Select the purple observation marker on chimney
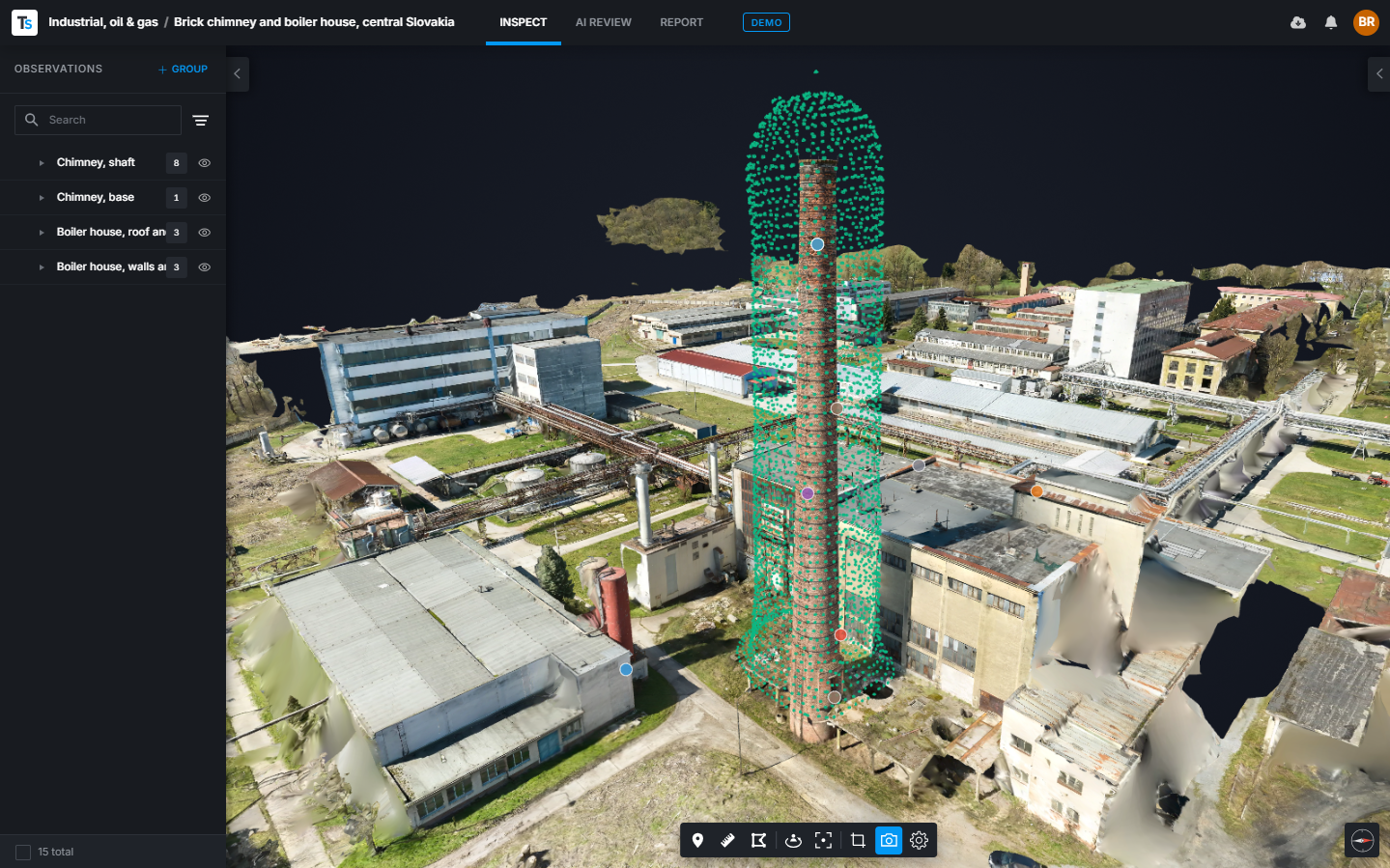This screenshot has height=868, width=1390. (x=808, y=493)
